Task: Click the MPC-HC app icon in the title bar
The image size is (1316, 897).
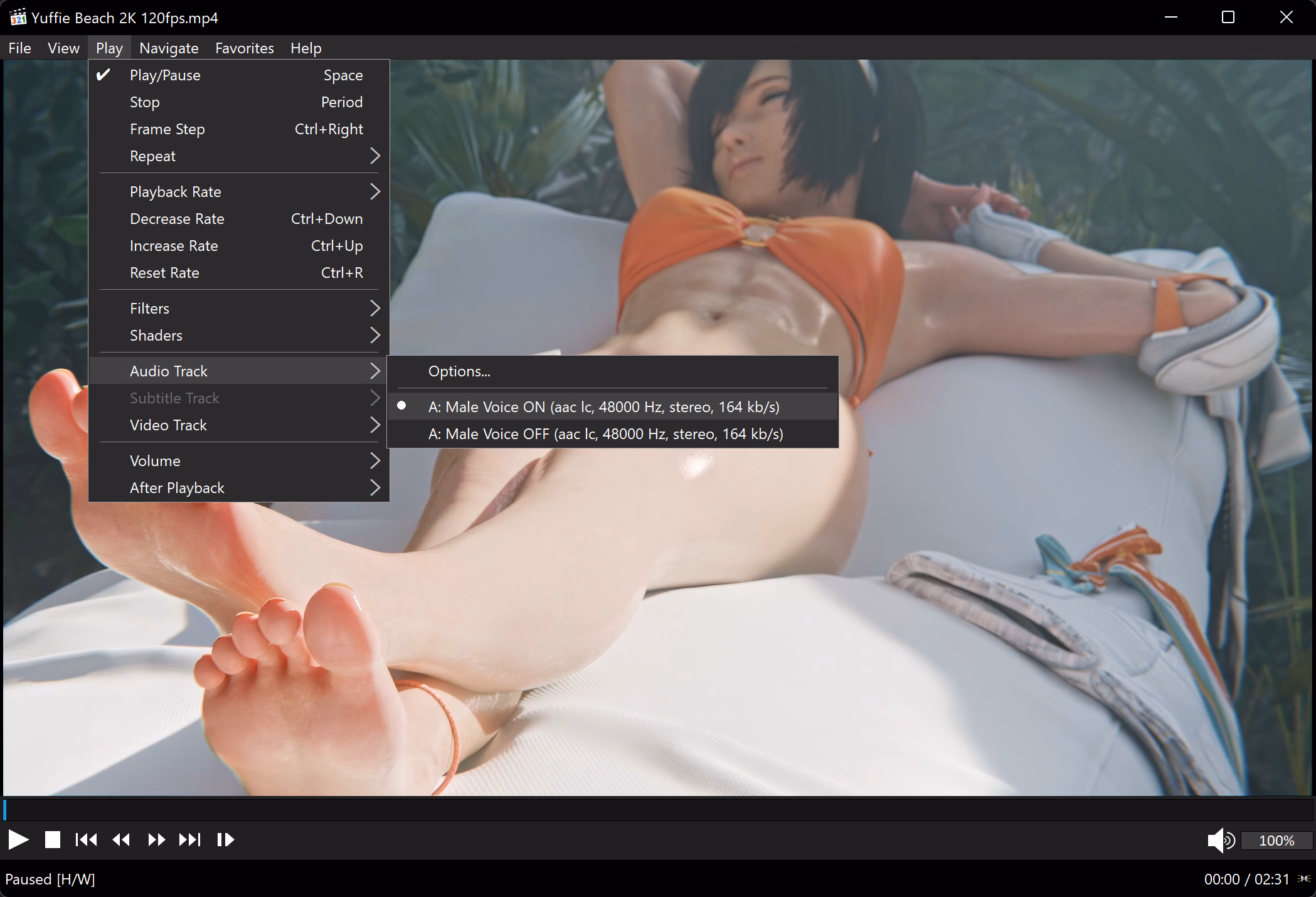Action: (18, 17)
